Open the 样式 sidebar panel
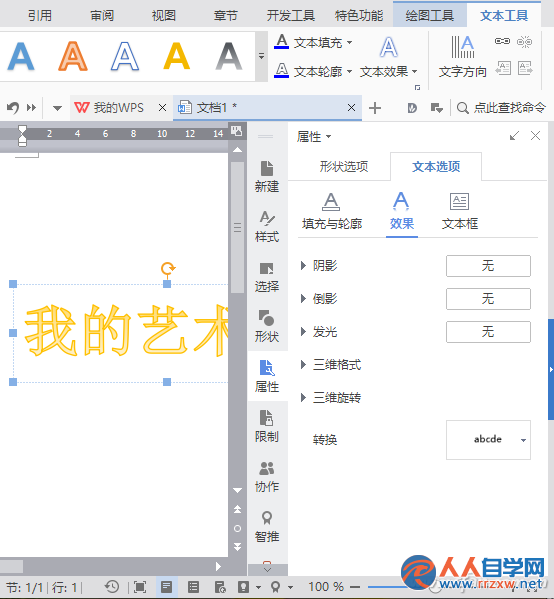 [267, 227]
